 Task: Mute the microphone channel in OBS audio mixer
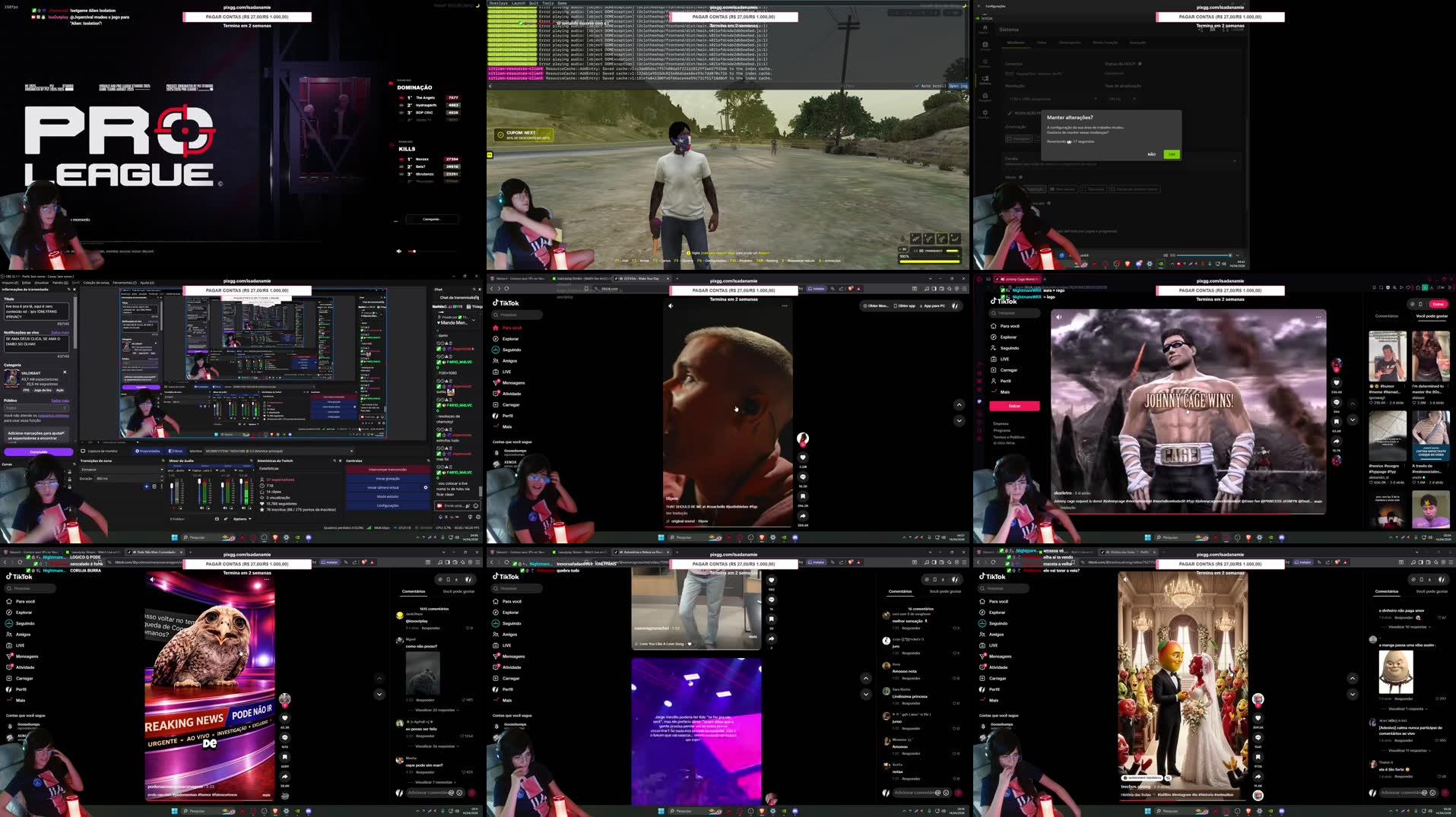coord(243,508)
